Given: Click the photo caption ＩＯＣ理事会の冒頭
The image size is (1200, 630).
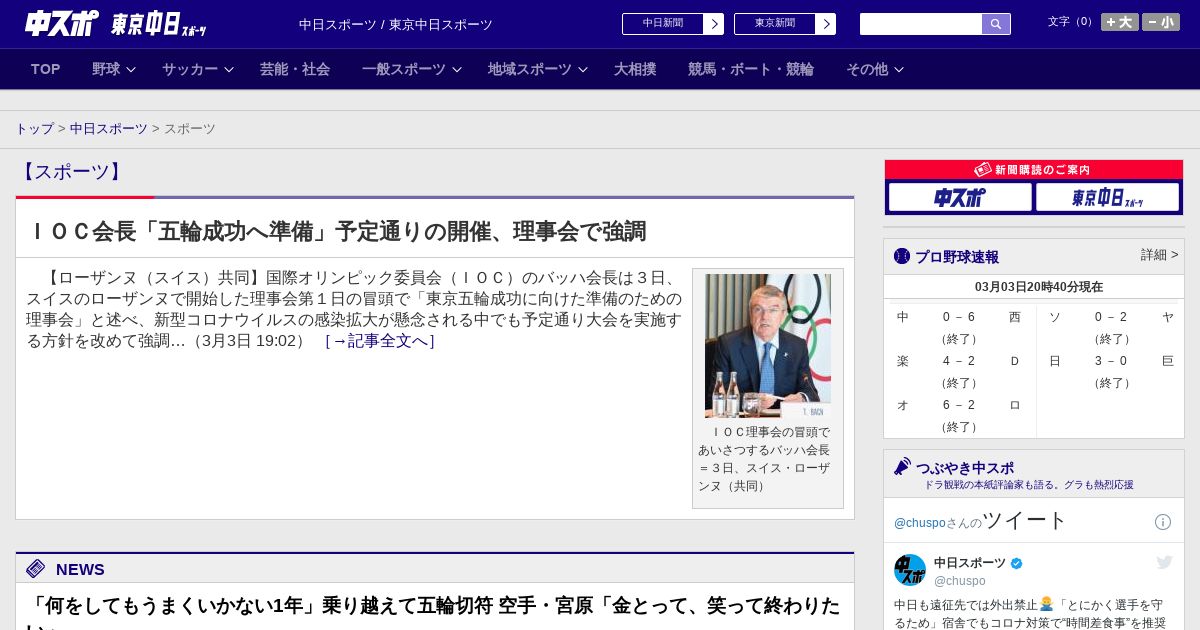Looking at the screenshot, I should click(764, 459).
